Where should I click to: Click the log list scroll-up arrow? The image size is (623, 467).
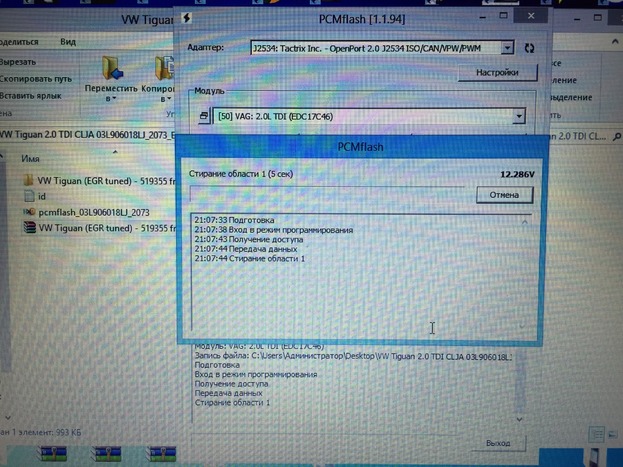pos(525,221)
